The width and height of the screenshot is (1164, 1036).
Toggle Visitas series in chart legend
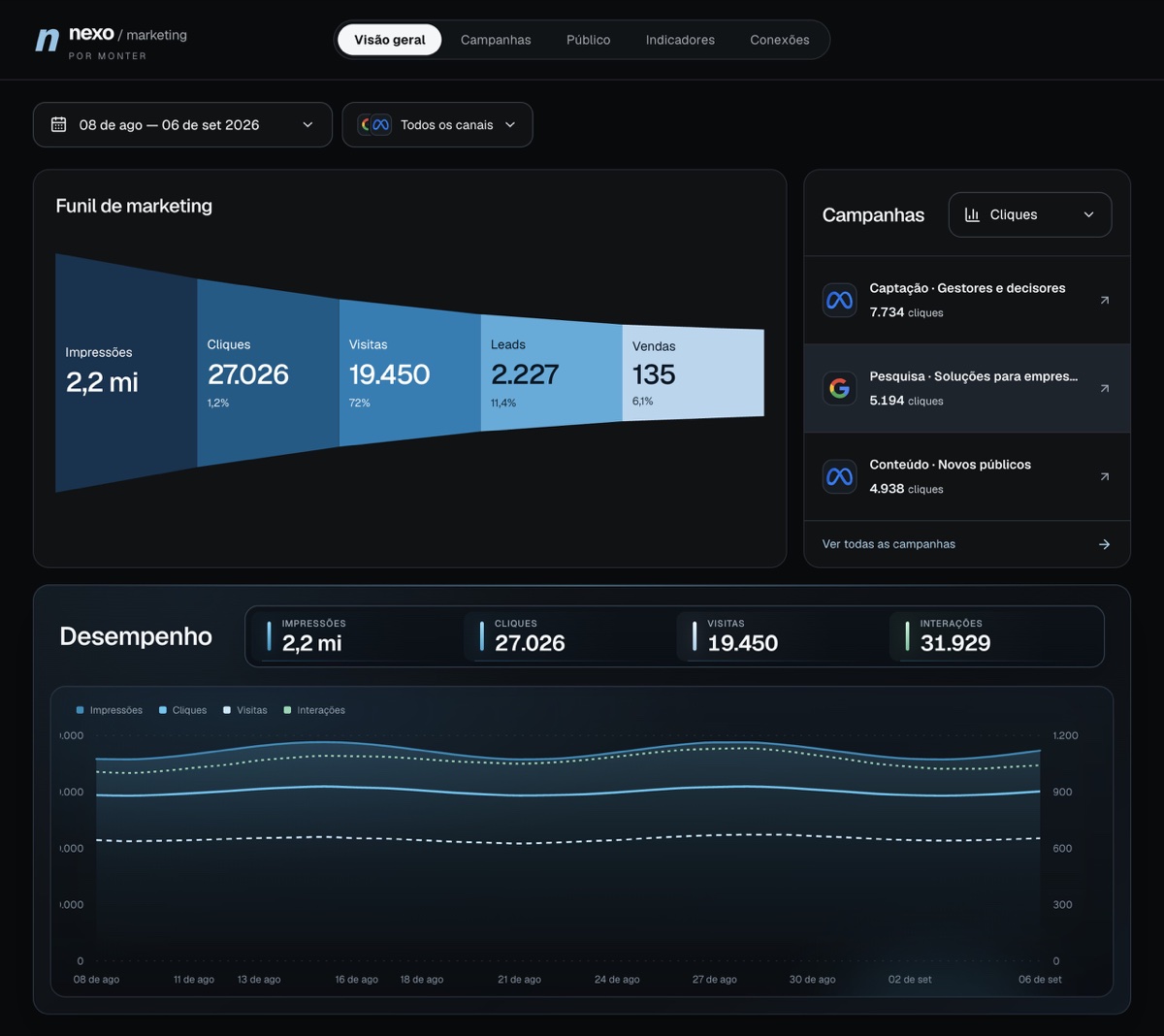(244, 710)
